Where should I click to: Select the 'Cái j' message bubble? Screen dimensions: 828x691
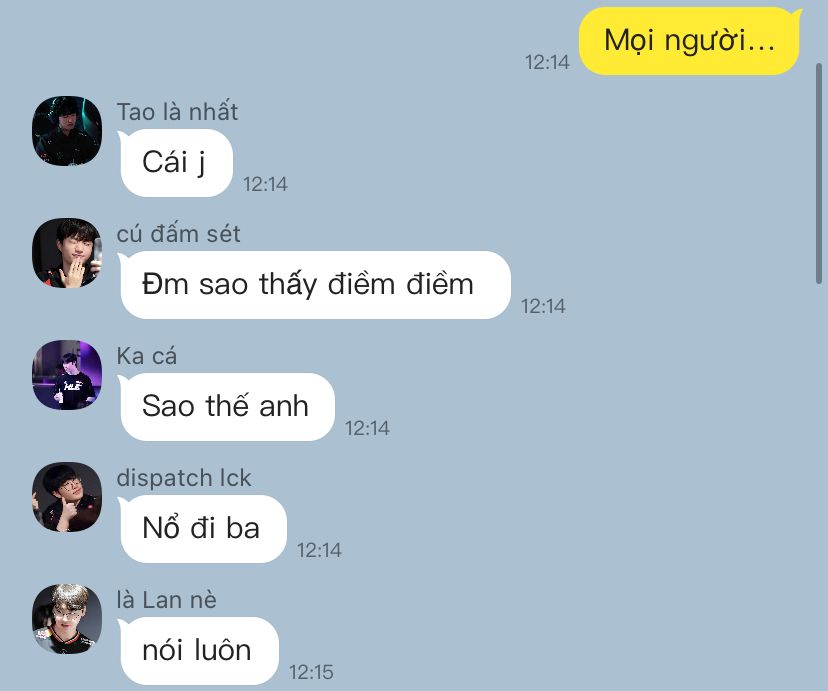point(176,163)
